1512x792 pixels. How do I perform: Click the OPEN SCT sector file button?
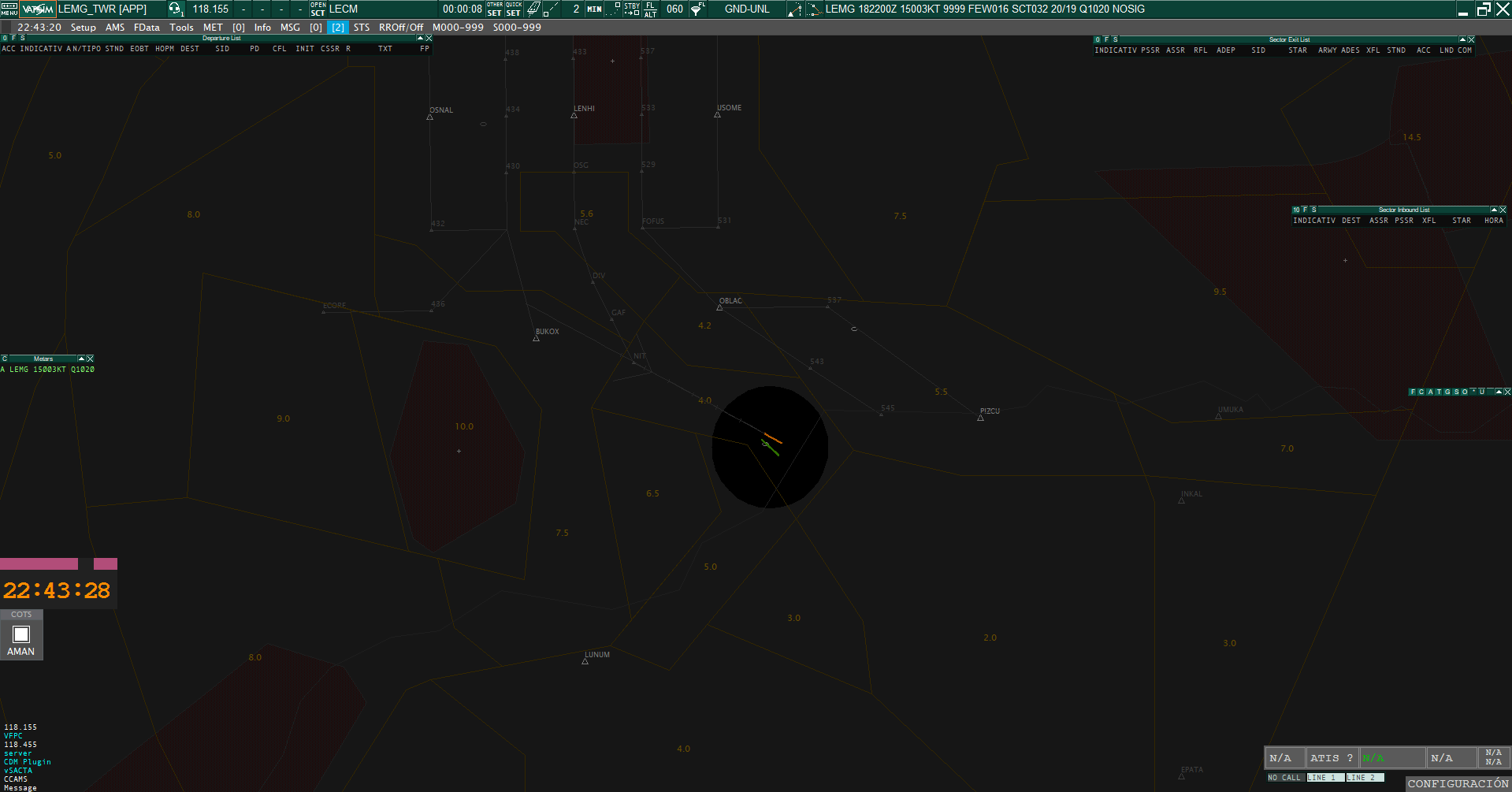tap(318, 9)
